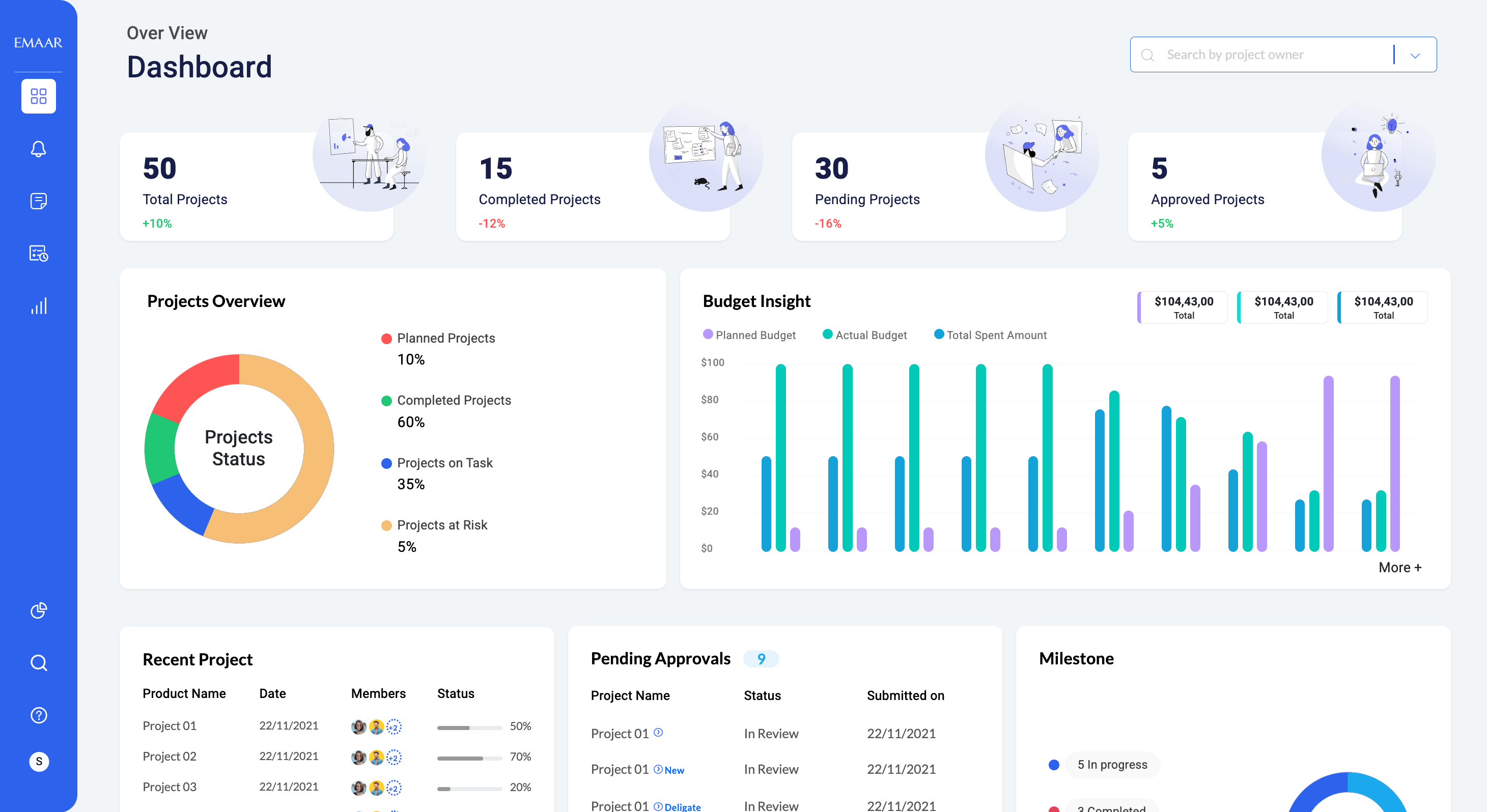
Task: Open notifications bell in sidebar
Action: [x=39, y=149]
